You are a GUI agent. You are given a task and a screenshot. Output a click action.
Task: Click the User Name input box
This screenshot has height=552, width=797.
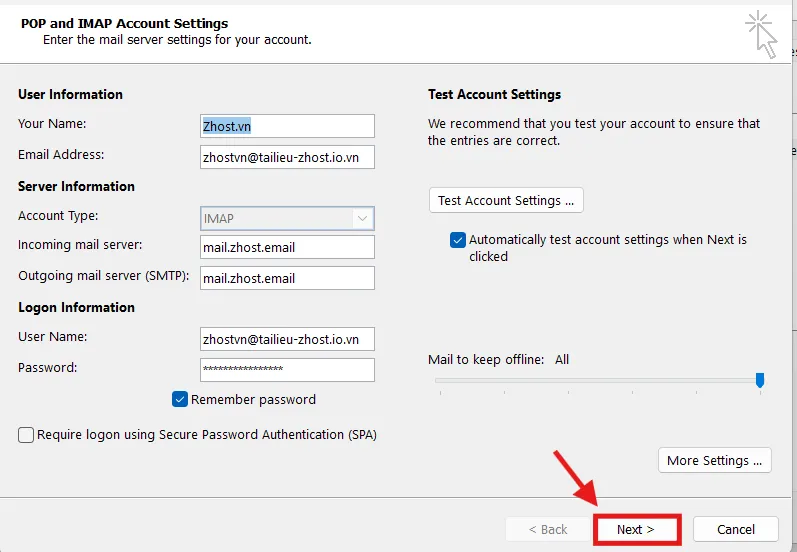pos(287,339)
